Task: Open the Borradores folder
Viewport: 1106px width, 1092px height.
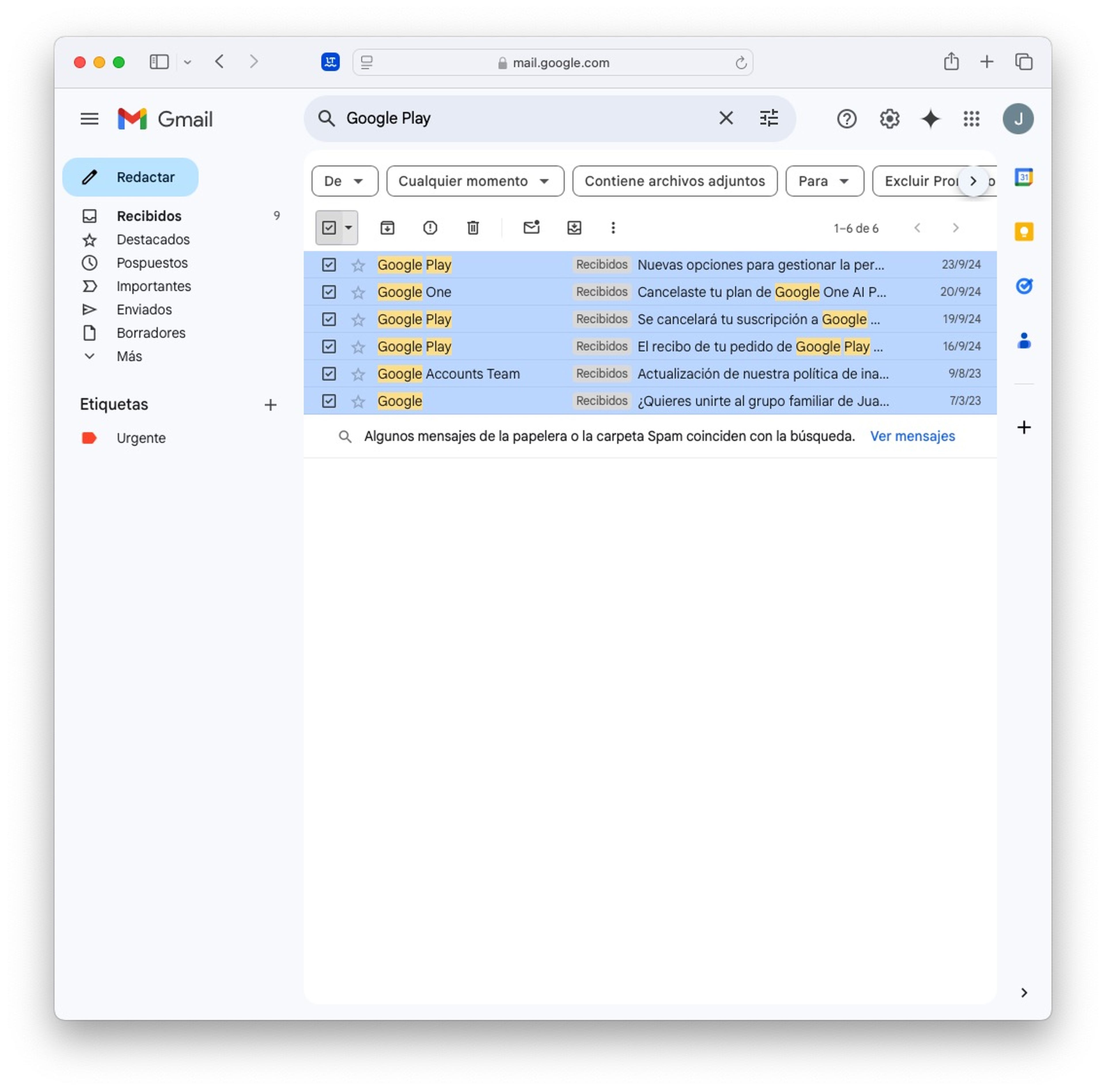Action: (151, 333)
